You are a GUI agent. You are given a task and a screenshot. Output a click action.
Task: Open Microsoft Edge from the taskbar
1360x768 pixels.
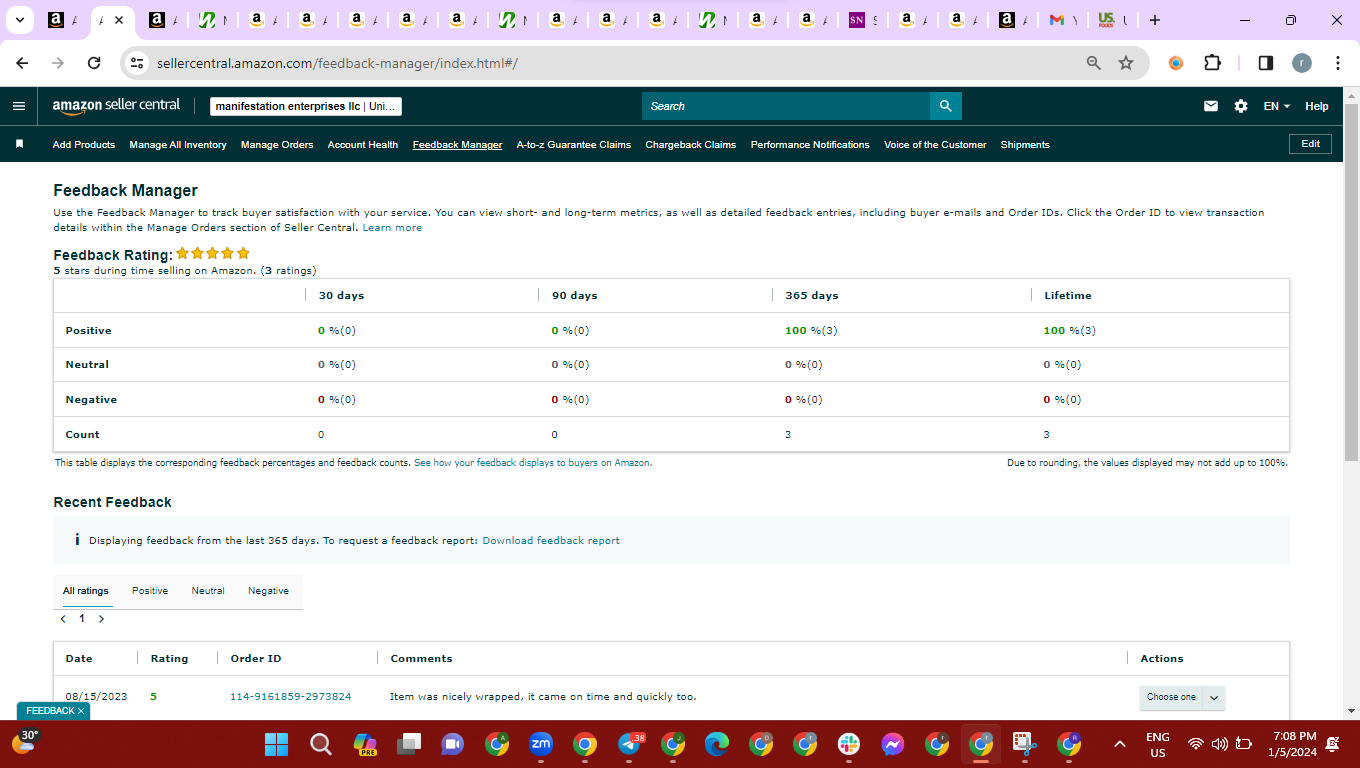coord(717,744)
